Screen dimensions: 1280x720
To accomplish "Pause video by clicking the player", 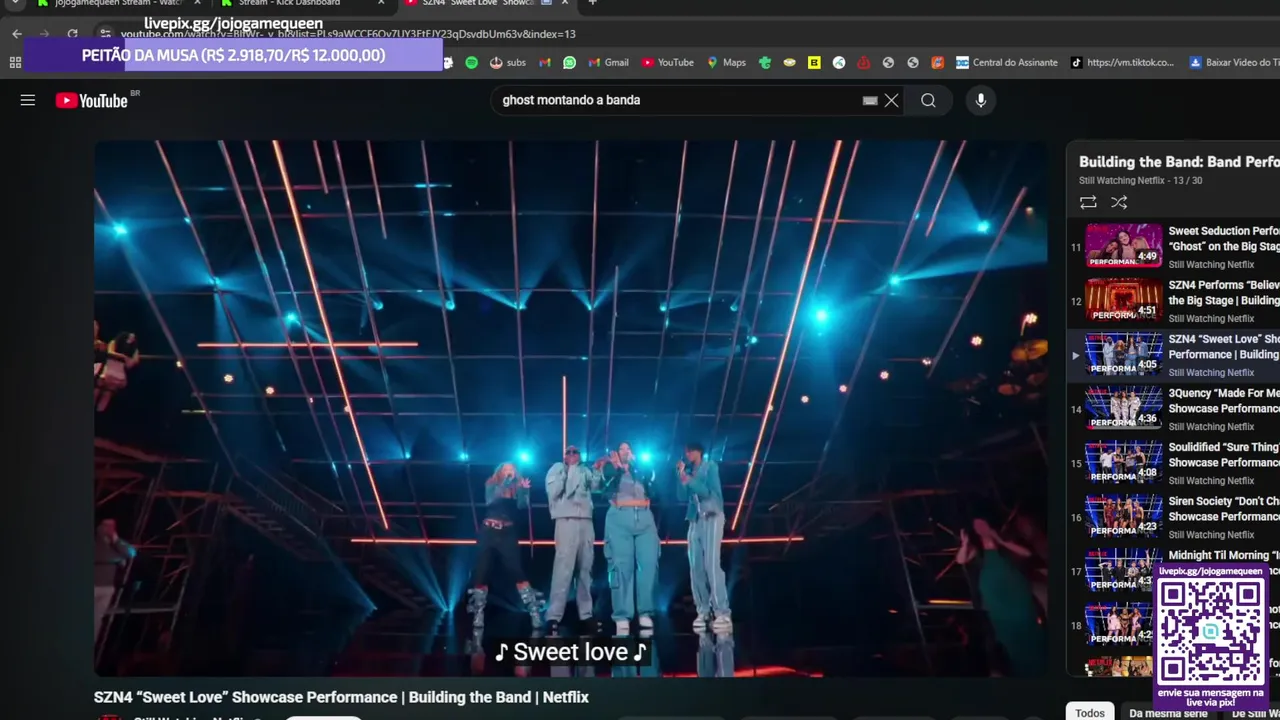I will (570, 408).
